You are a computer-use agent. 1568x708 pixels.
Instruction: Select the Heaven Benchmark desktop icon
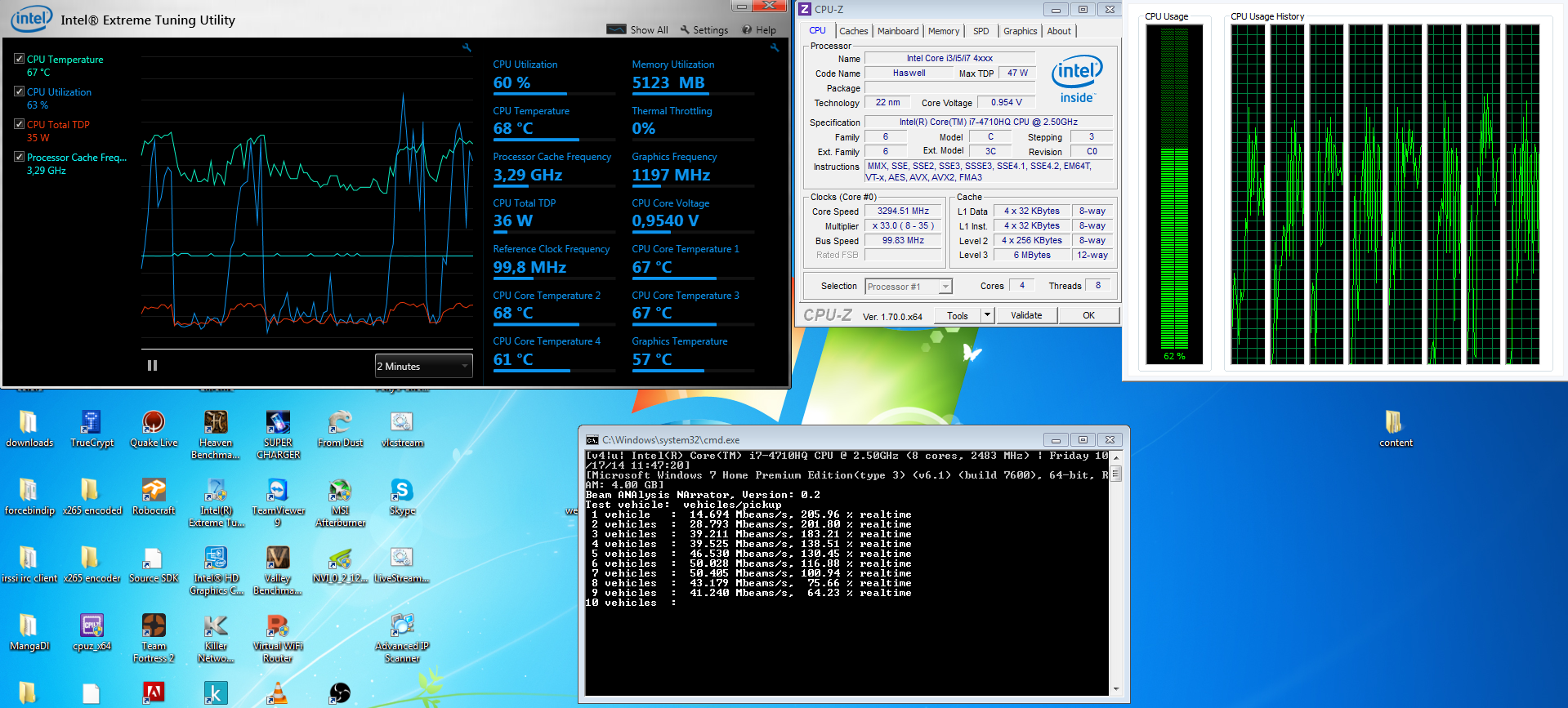(216, 435)
